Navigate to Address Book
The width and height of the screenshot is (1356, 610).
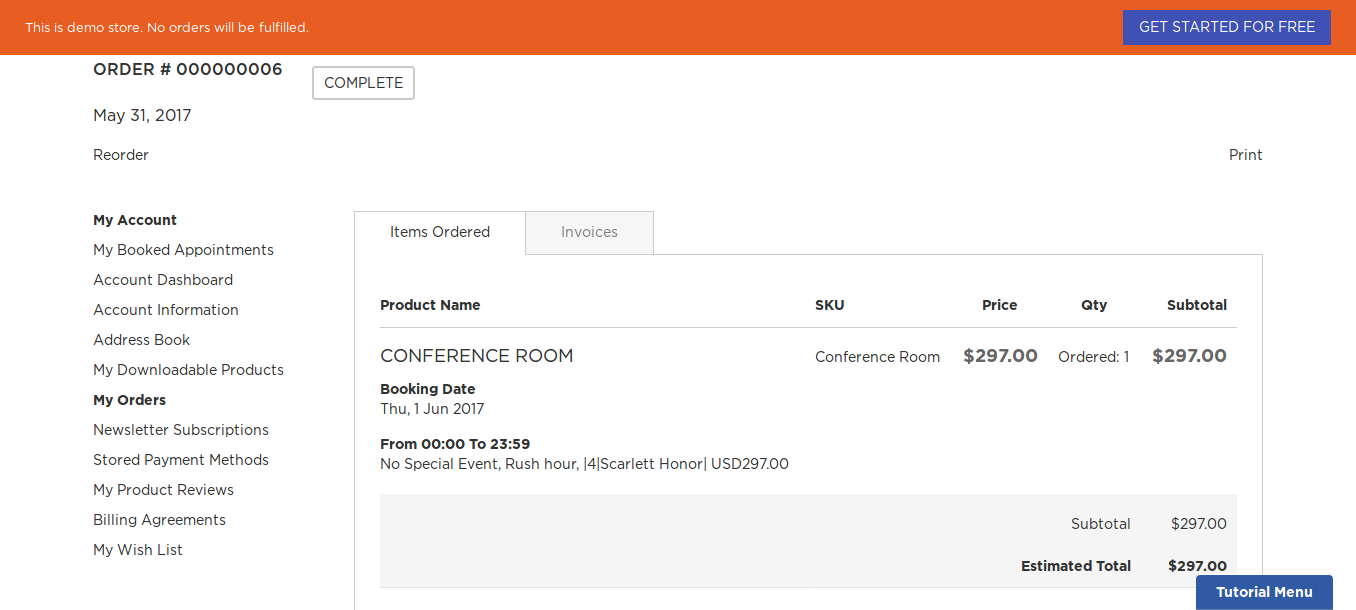(x=141, y=340)
